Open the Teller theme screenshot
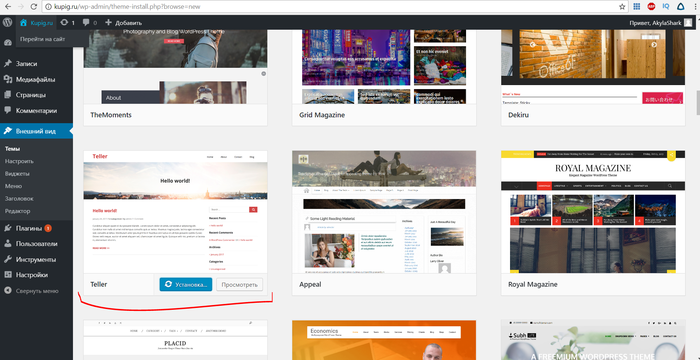 [175, 212]
